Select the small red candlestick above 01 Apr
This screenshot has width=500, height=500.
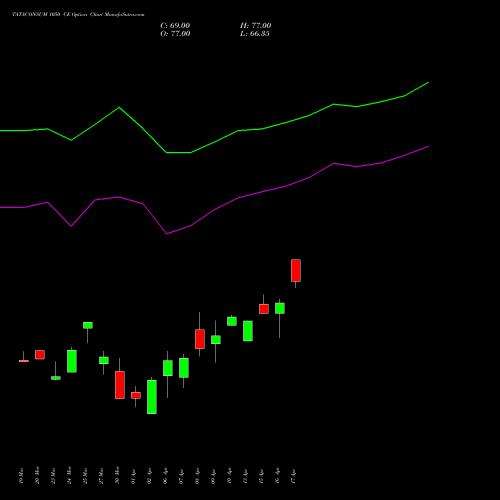[x=136, y=395]
